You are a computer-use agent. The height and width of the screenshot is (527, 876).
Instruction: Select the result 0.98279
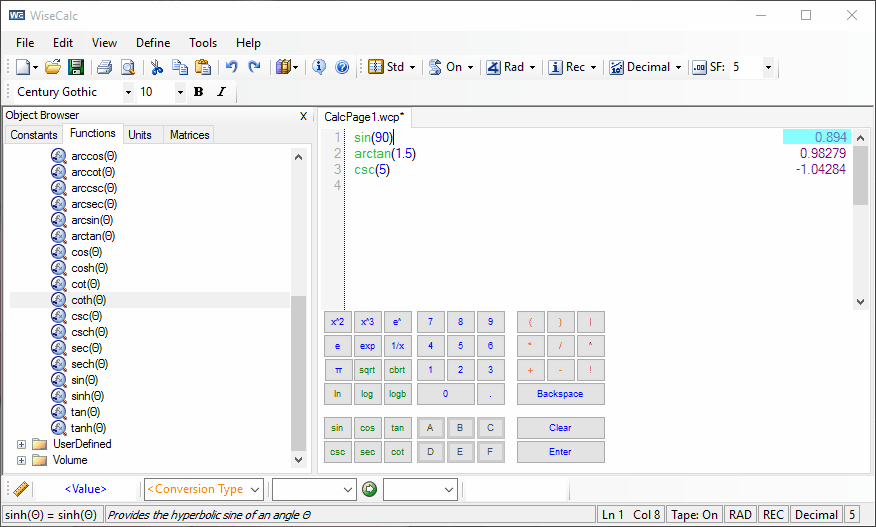pyautogui.click(x=822, y=153)
